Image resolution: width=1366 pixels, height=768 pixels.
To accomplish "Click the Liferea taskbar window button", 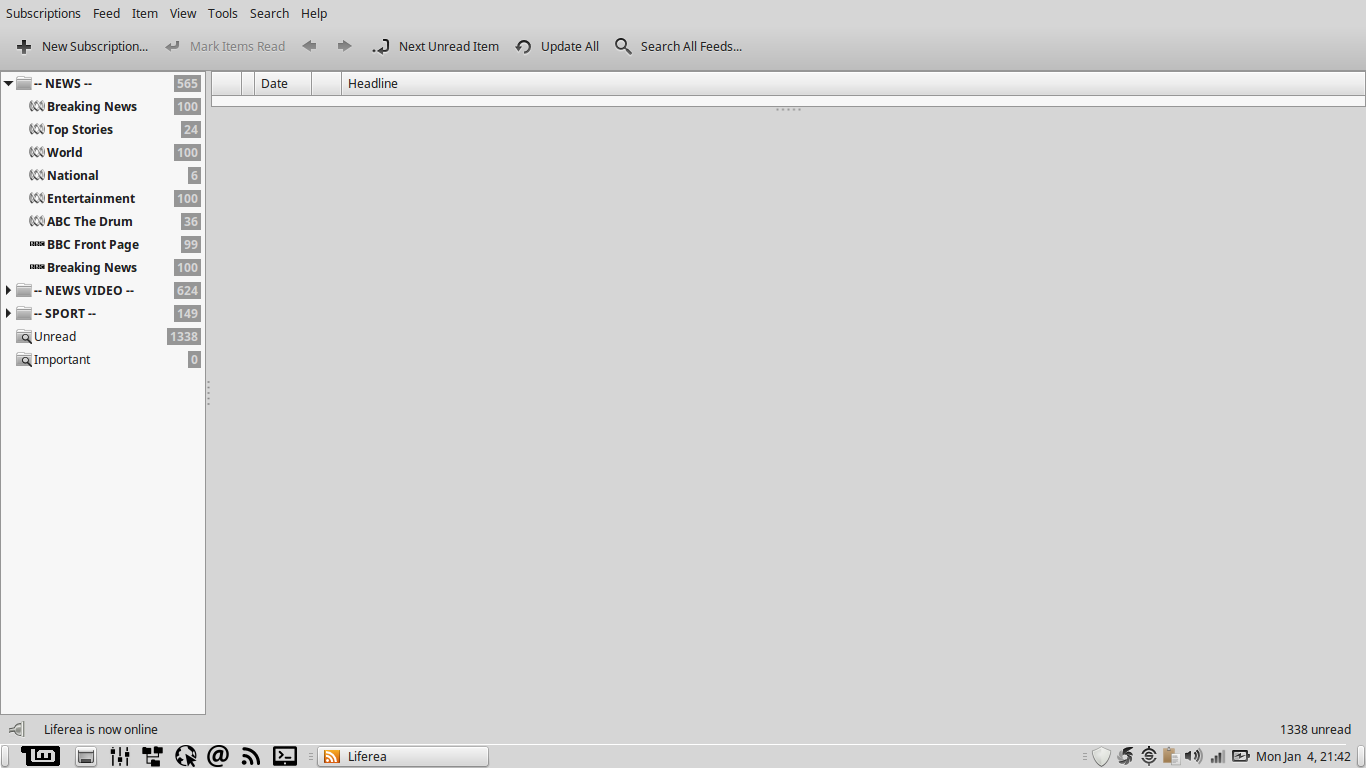I will [x=403, y=756].
